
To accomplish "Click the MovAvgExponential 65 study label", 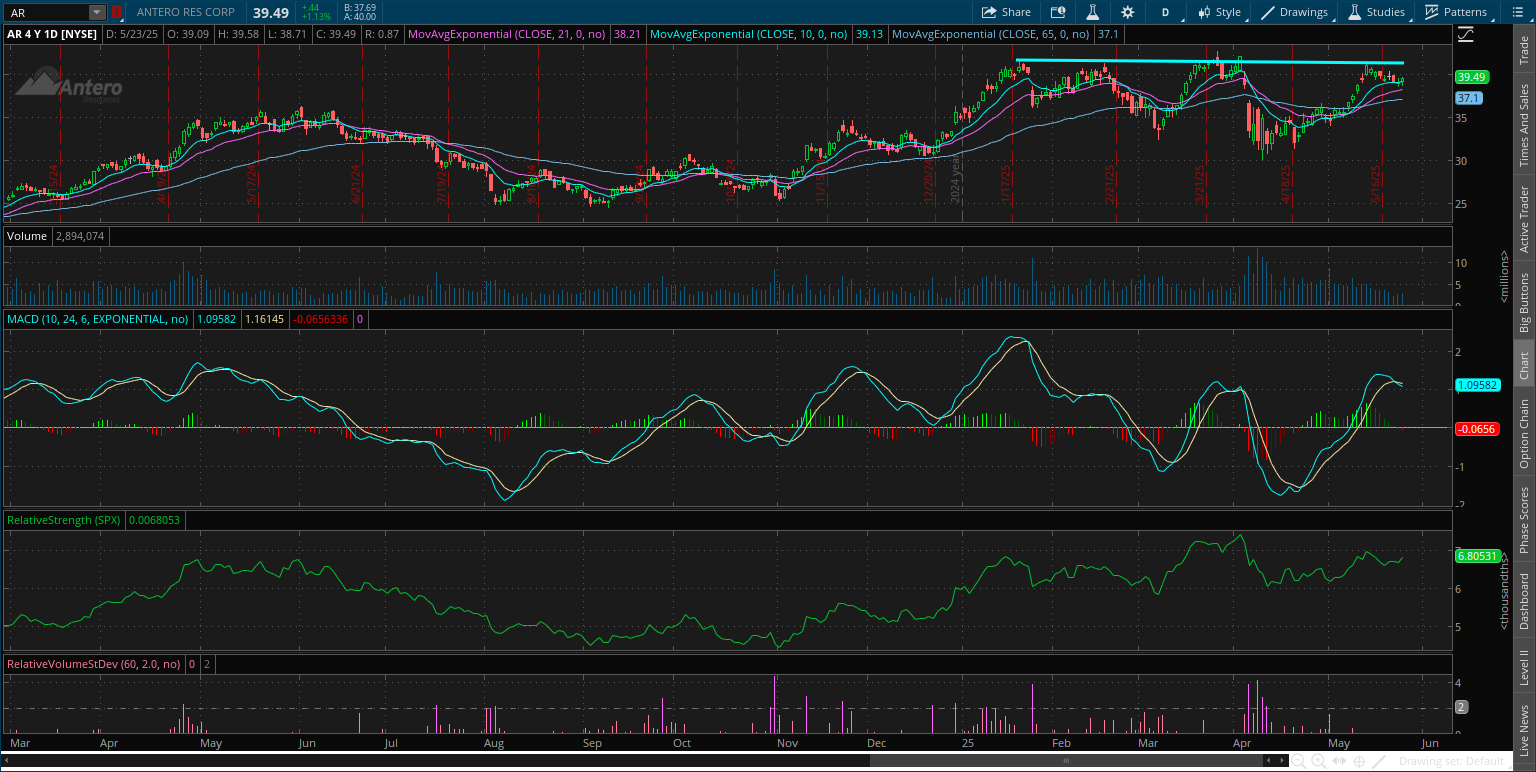I will 992,33.
